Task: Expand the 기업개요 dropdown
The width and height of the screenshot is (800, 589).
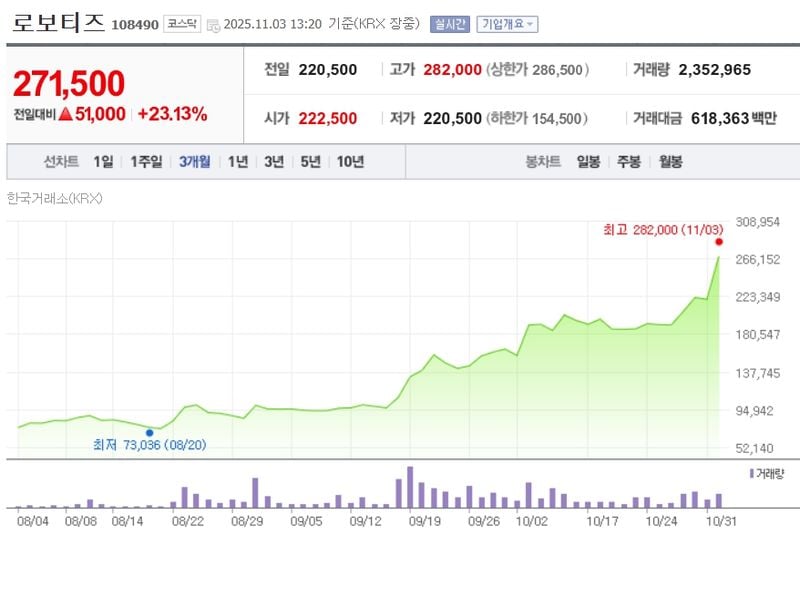Action: [507, 24]
